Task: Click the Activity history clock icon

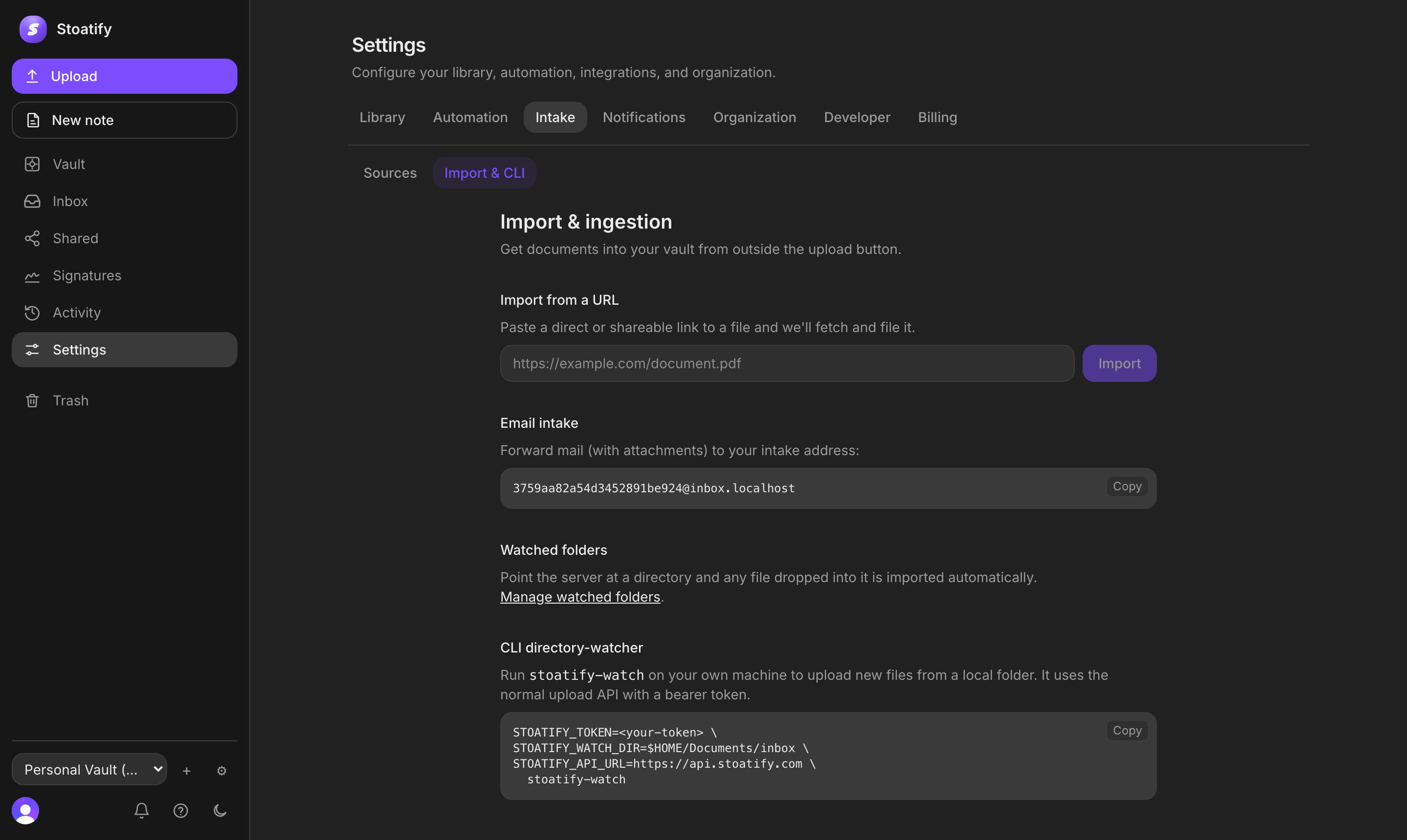Action: pos(32,313)
